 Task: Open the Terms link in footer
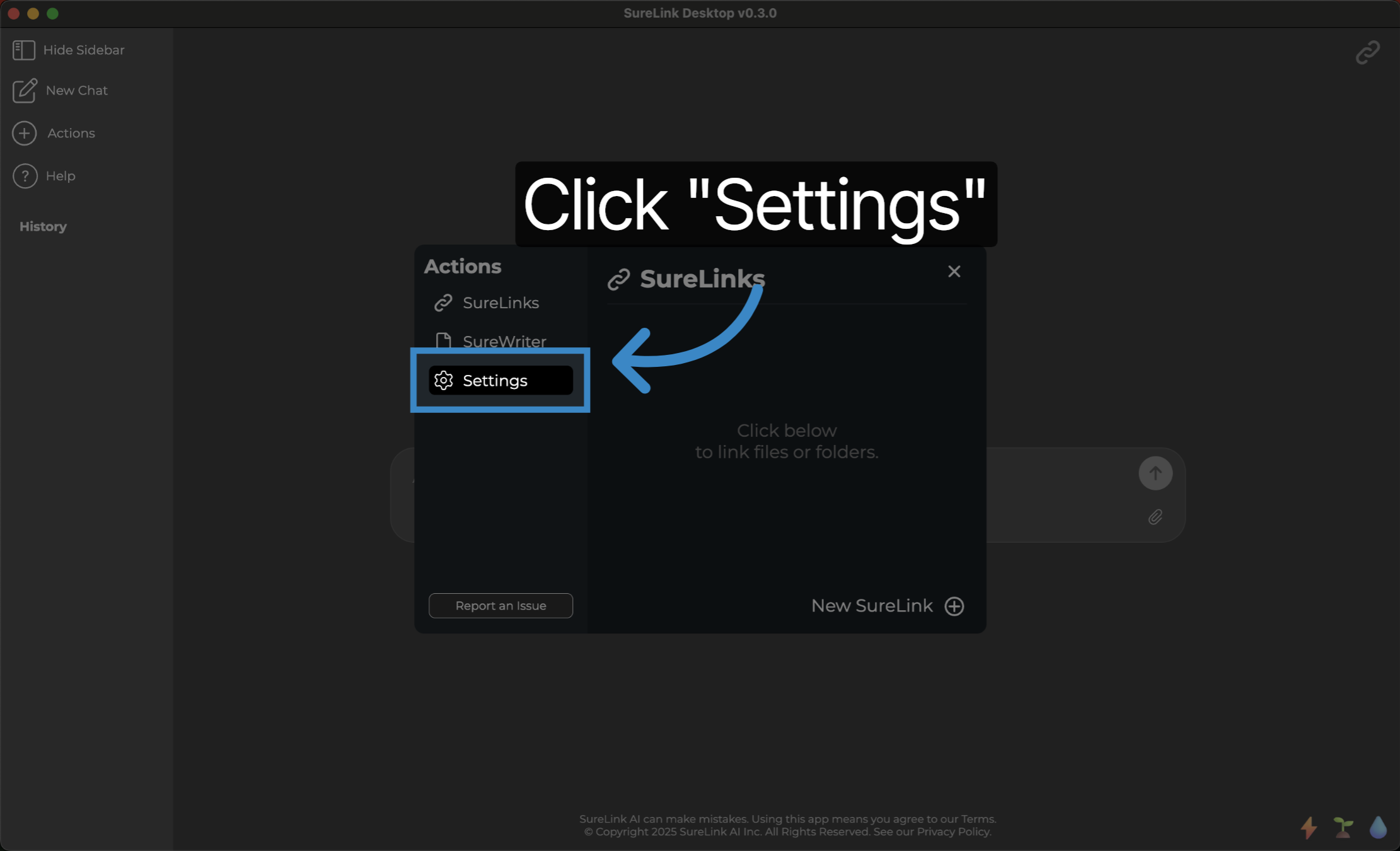tap(977, 819)
